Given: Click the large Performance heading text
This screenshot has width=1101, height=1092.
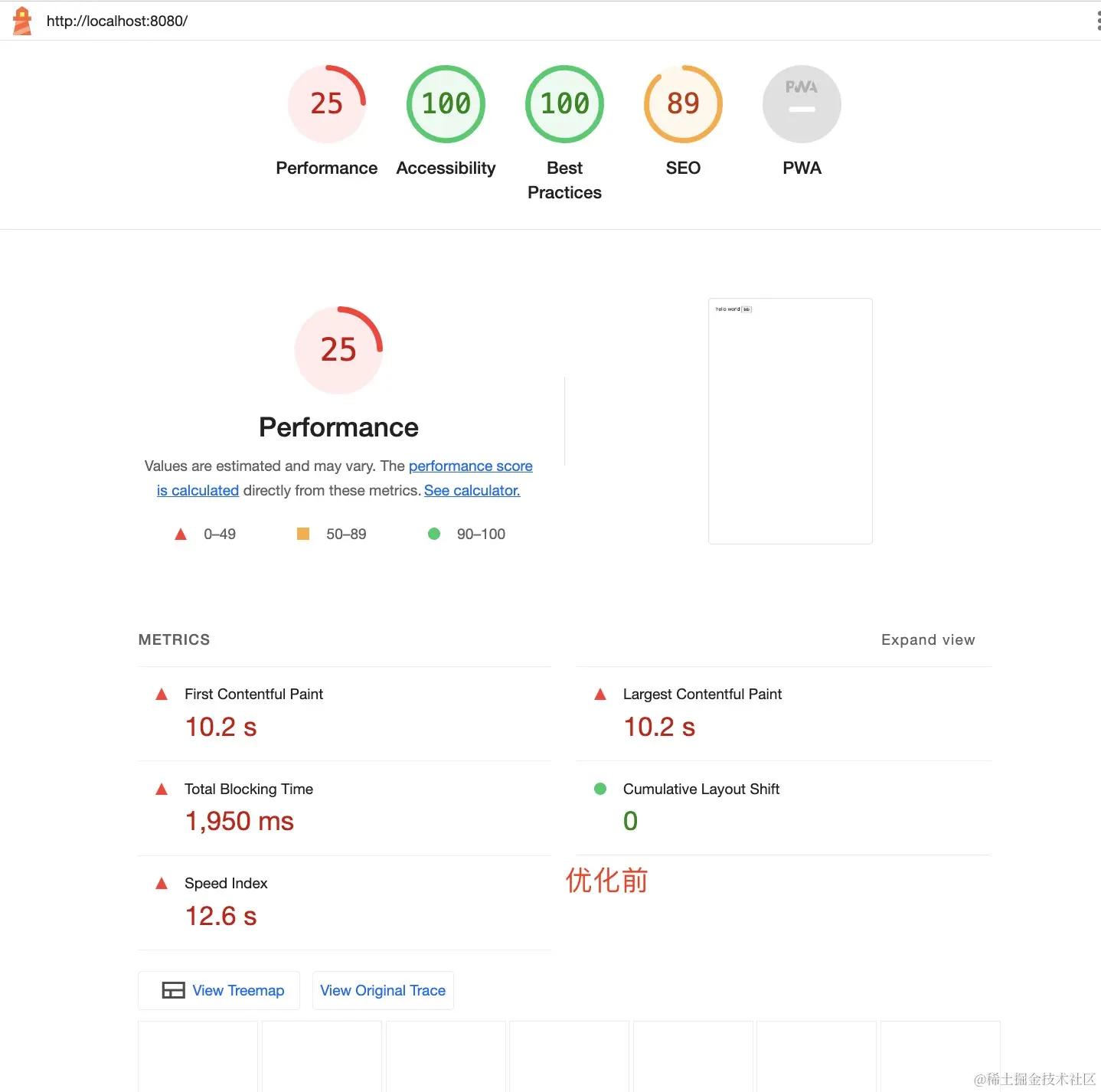Looking at the screenshot, I should [338, 427].
